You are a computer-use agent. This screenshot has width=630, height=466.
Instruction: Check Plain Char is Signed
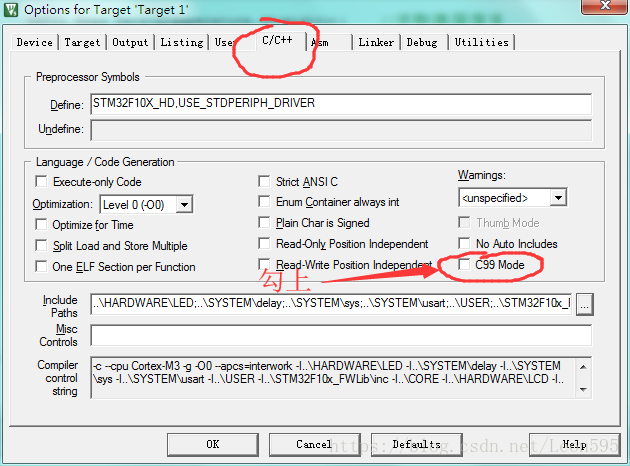pyautogui.click(x=264, y=222)
